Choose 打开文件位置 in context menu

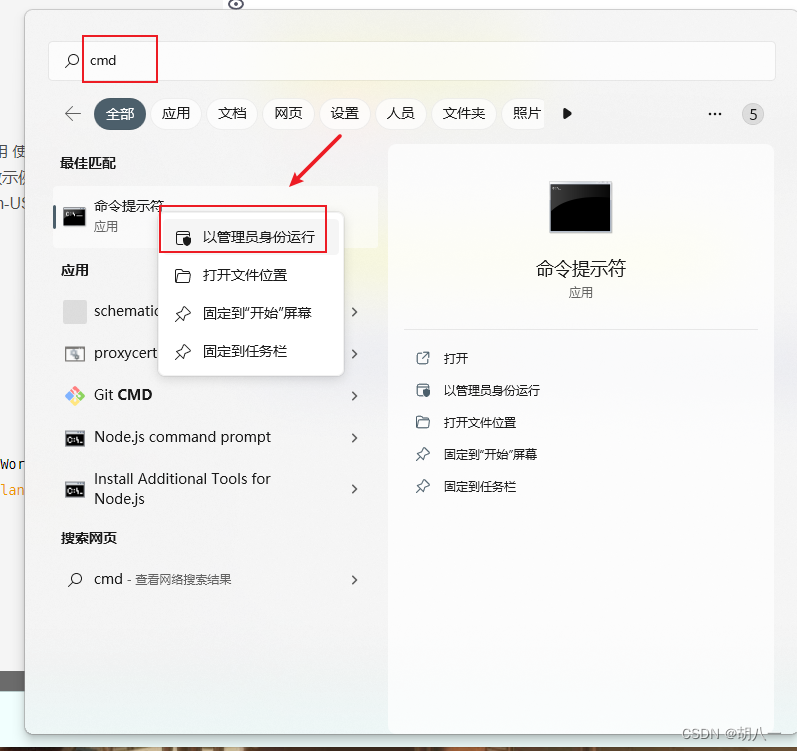coord(249,275)
